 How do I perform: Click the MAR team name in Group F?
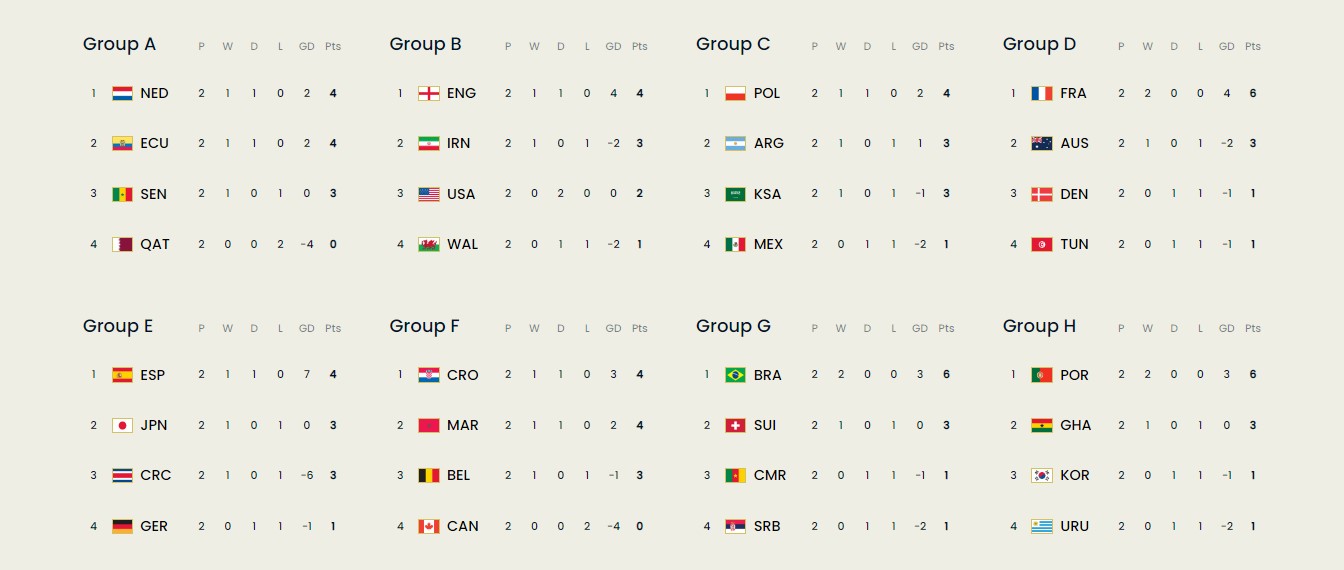462,425
